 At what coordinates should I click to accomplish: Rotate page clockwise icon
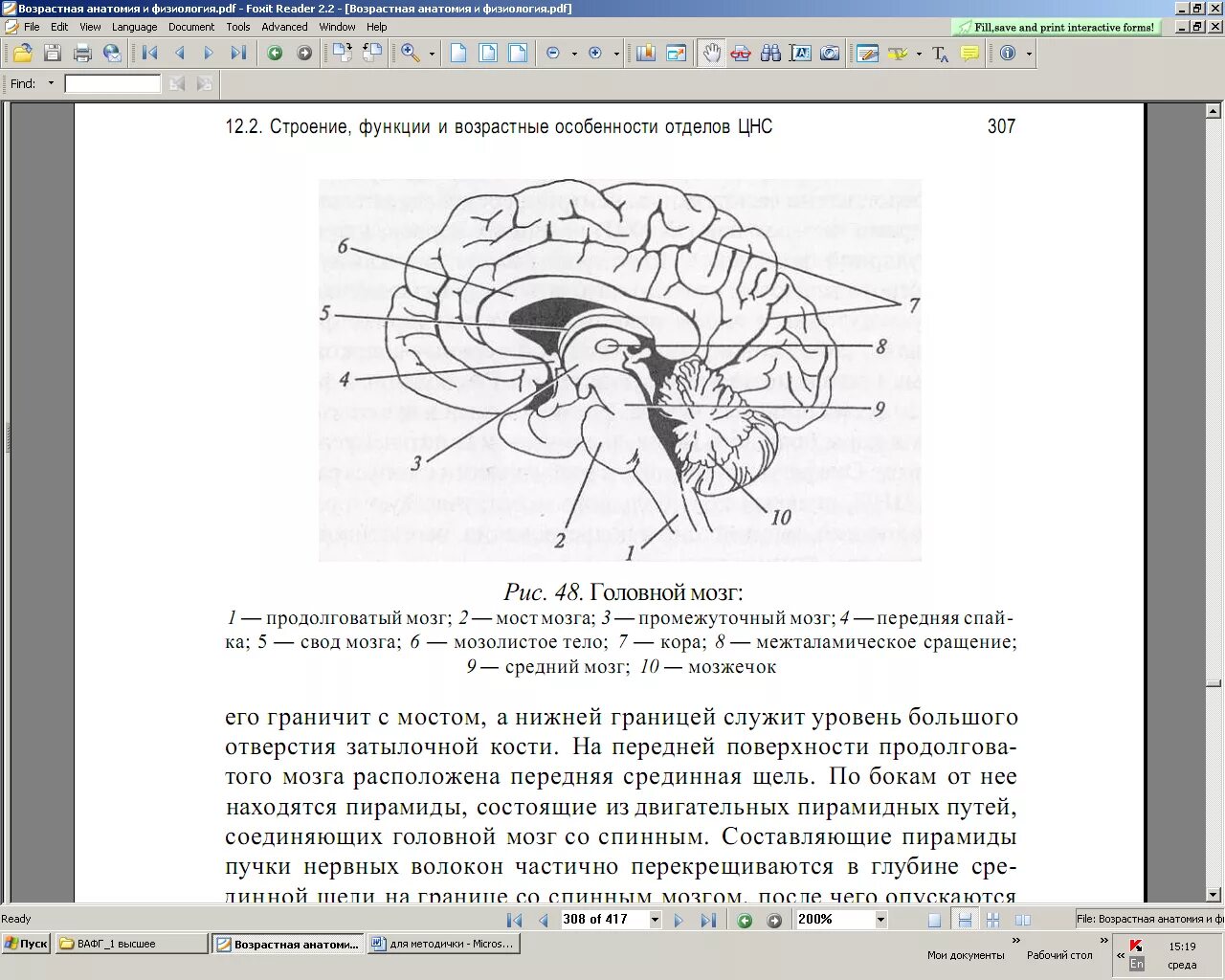(342, 54)
